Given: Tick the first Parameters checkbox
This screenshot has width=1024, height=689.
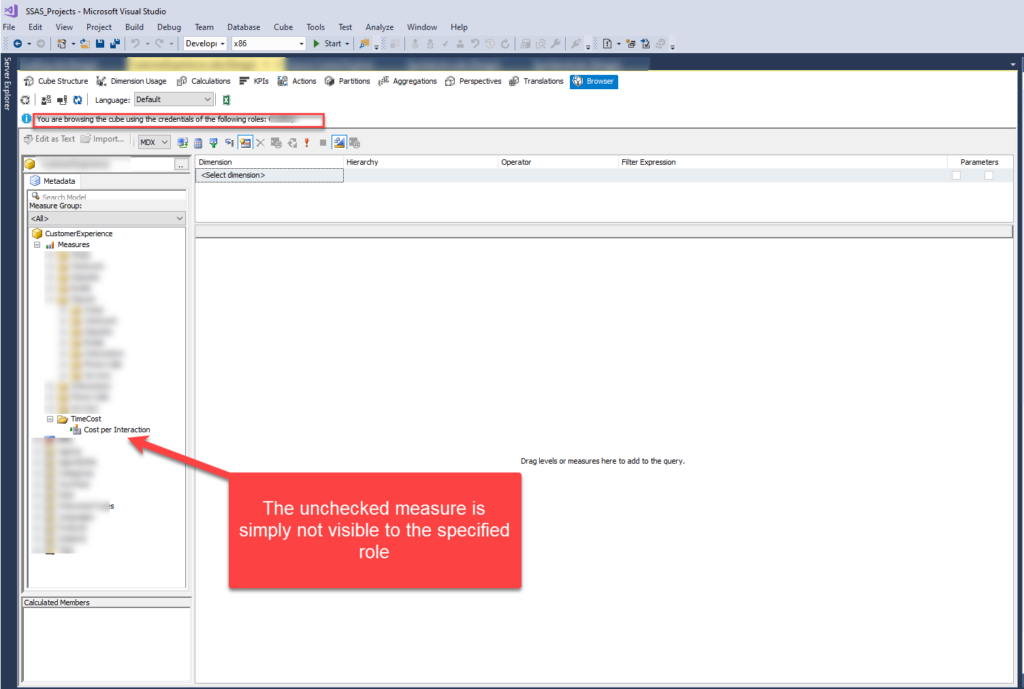Looking at the screenshot, I should pyautogui.click(x=956, y=175).
